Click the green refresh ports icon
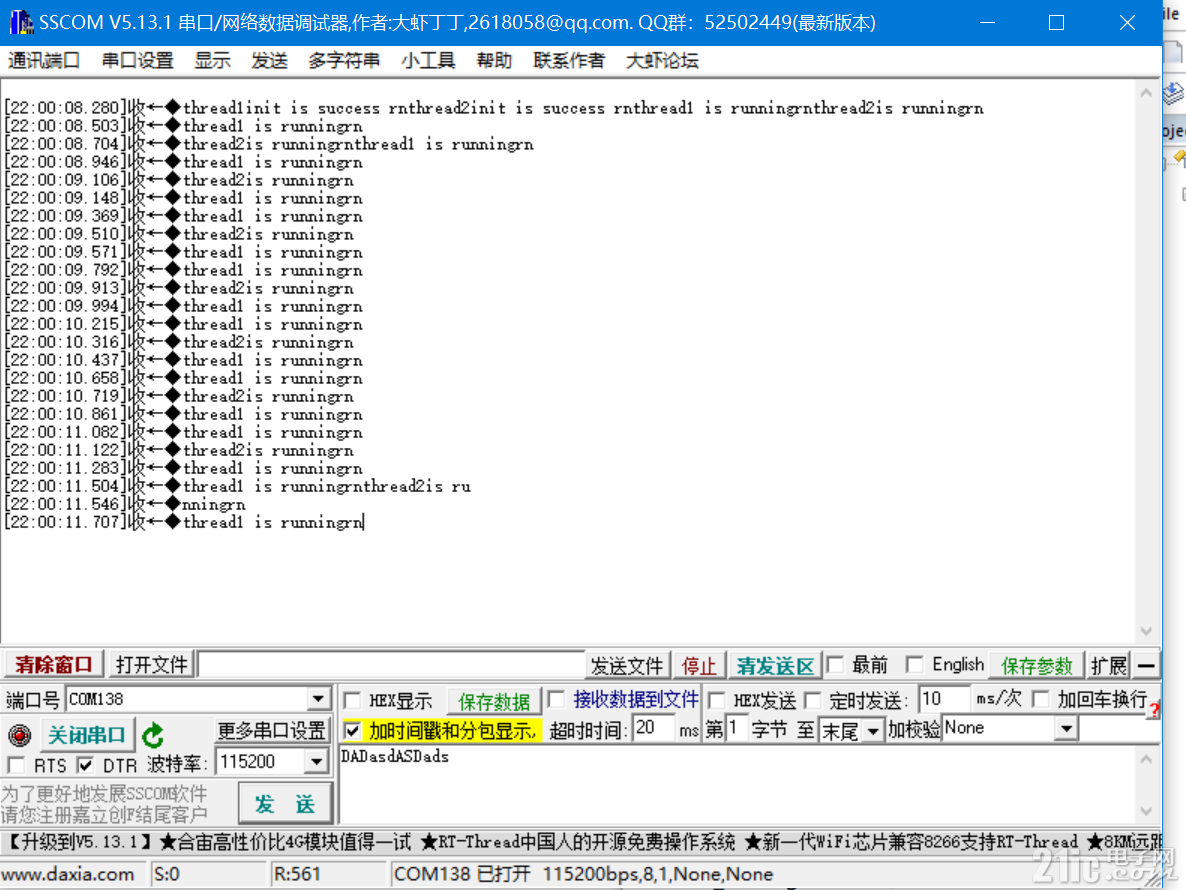This screenshot has height=890, width=1186. coord(153,734)
